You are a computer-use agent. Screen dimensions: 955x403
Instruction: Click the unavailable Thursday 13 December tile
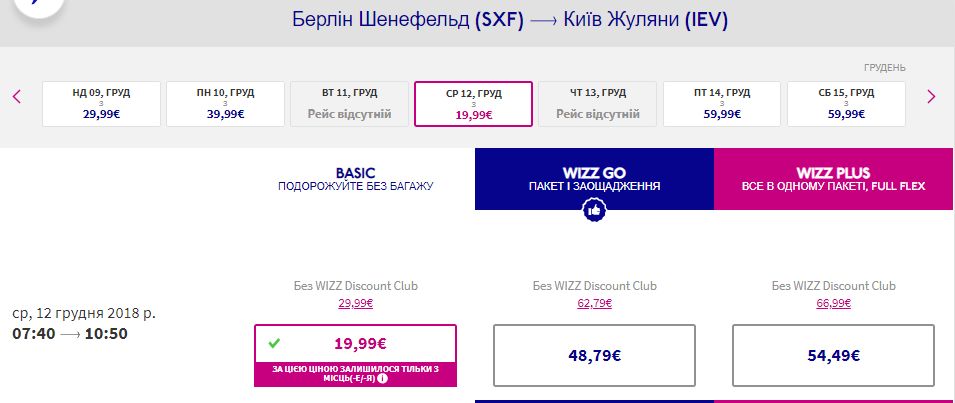click(598, 104)
